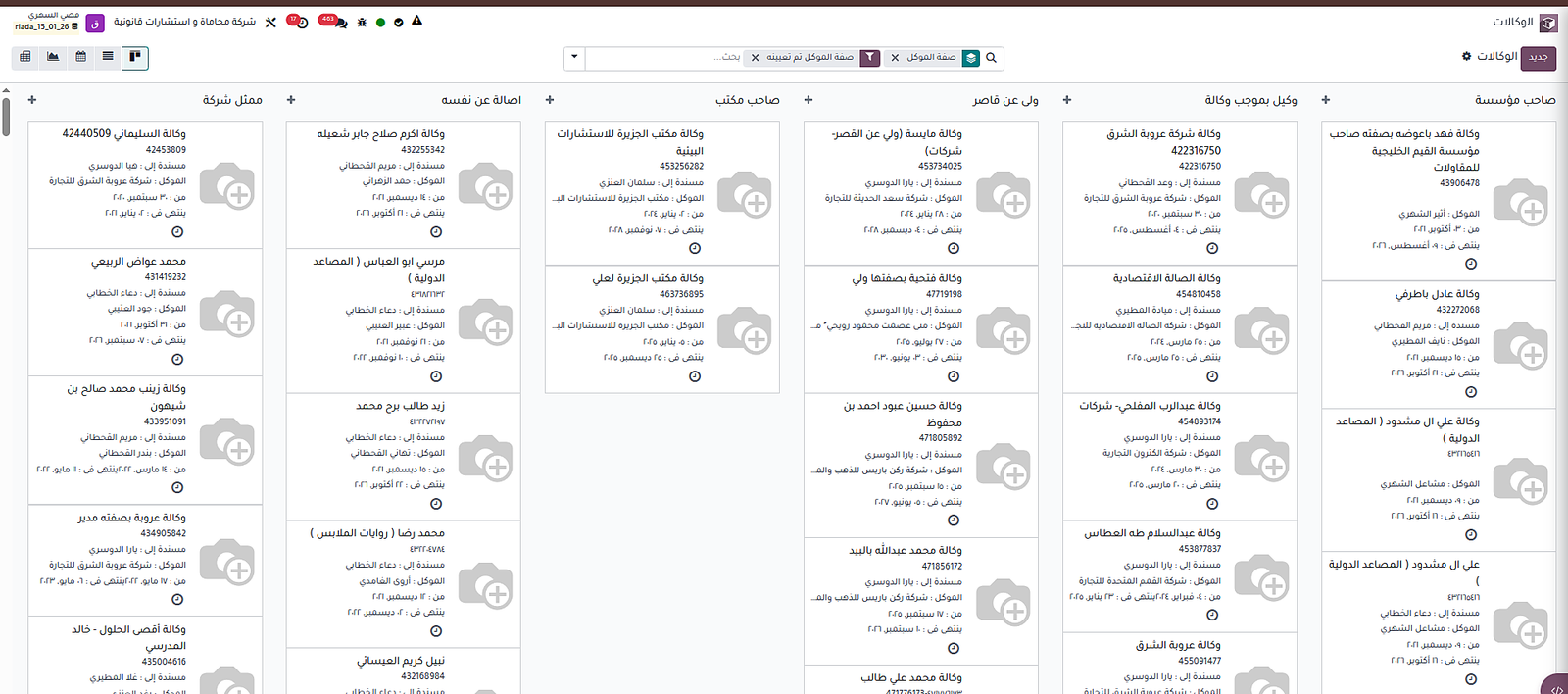Open activity clock on وكالة الصالة الاقتصادية card
1568x694 pixels.
(1212, 376)
